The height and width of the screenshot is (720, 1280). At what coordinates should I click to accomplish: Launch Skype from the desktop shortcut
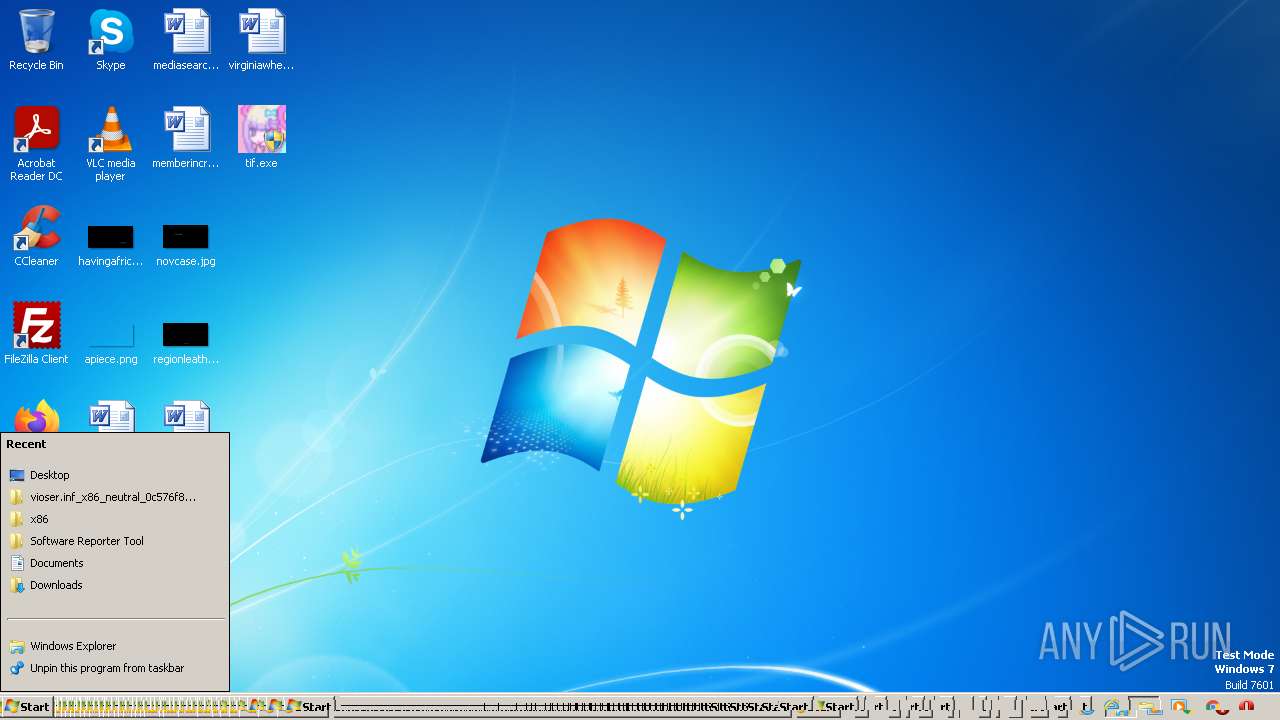pos(110,41)
